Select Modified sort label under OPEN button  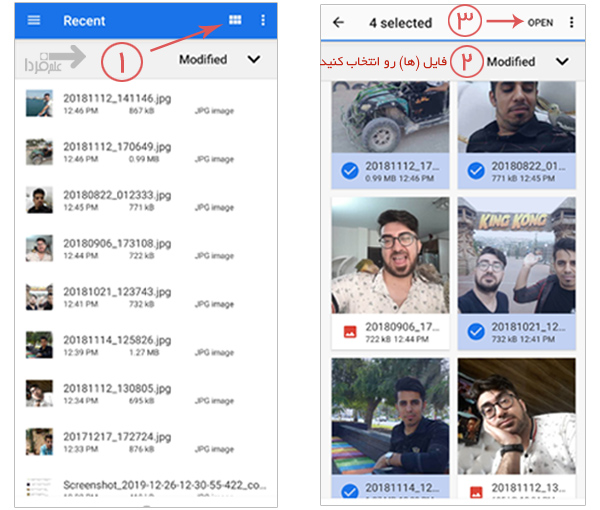pyautogui.click(x=511, y=62)
